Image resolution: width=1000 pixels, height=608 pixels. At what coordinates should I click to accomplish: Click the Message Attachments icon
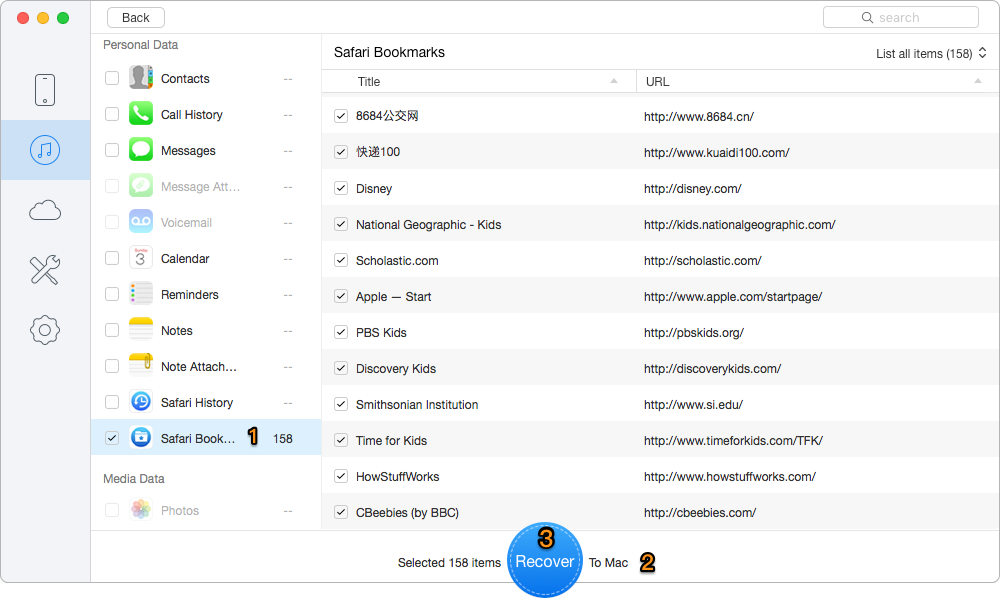tap(141, 186)
